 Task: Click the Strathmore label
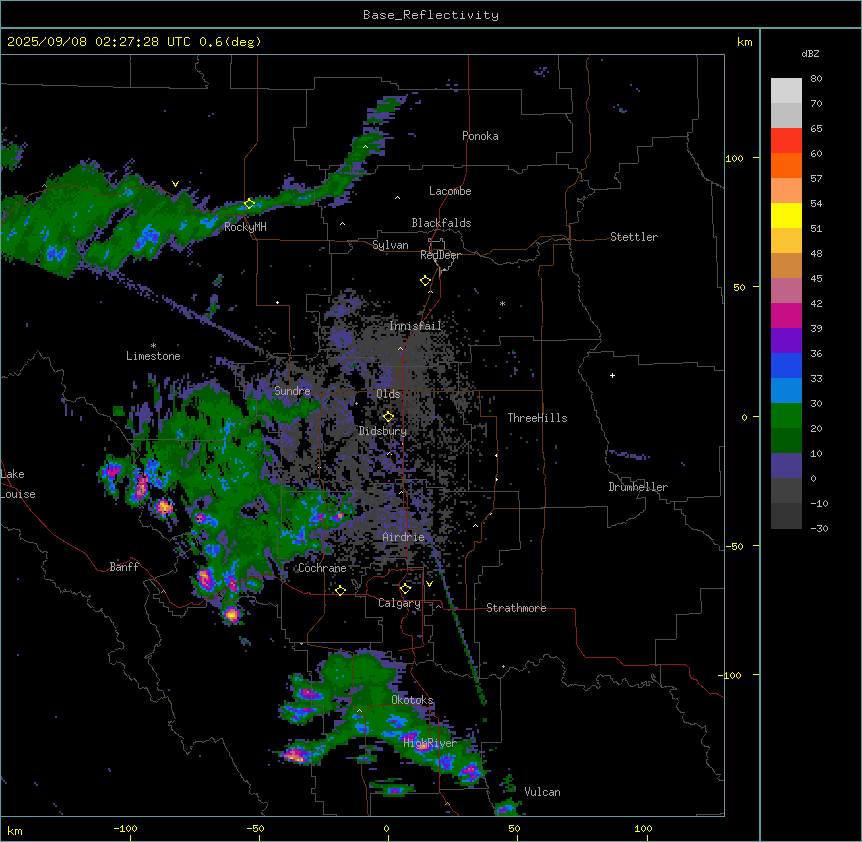point(516,608)
